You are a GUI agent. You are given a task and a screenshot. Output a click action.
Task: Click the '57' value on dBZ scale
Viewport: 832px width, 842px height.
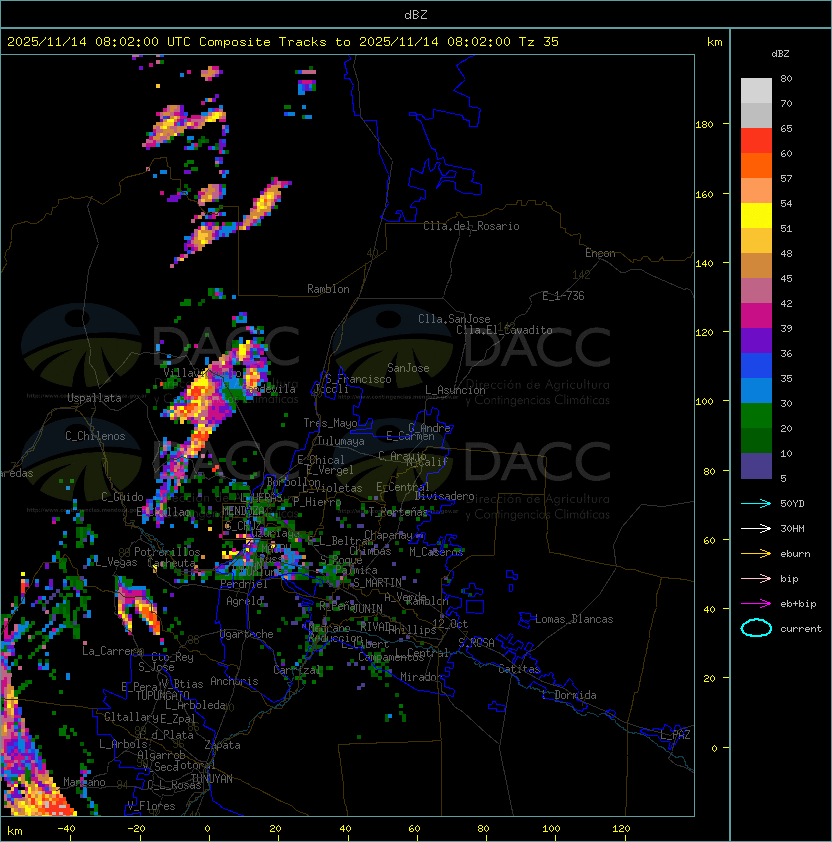click(786, 178)
